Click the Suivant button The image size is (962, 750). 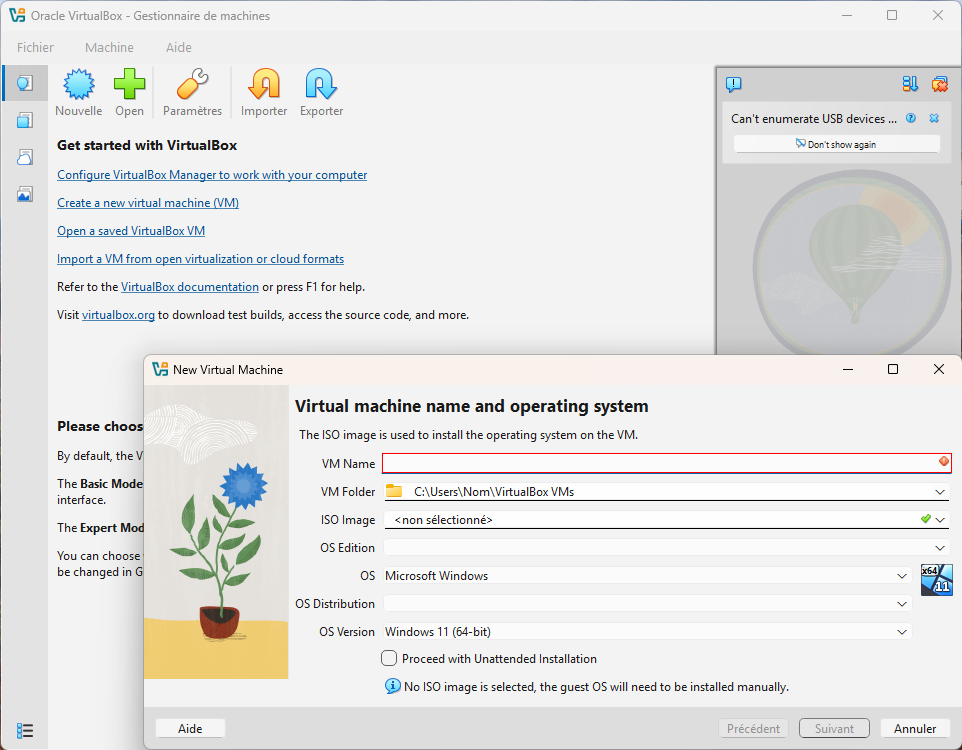834,729
